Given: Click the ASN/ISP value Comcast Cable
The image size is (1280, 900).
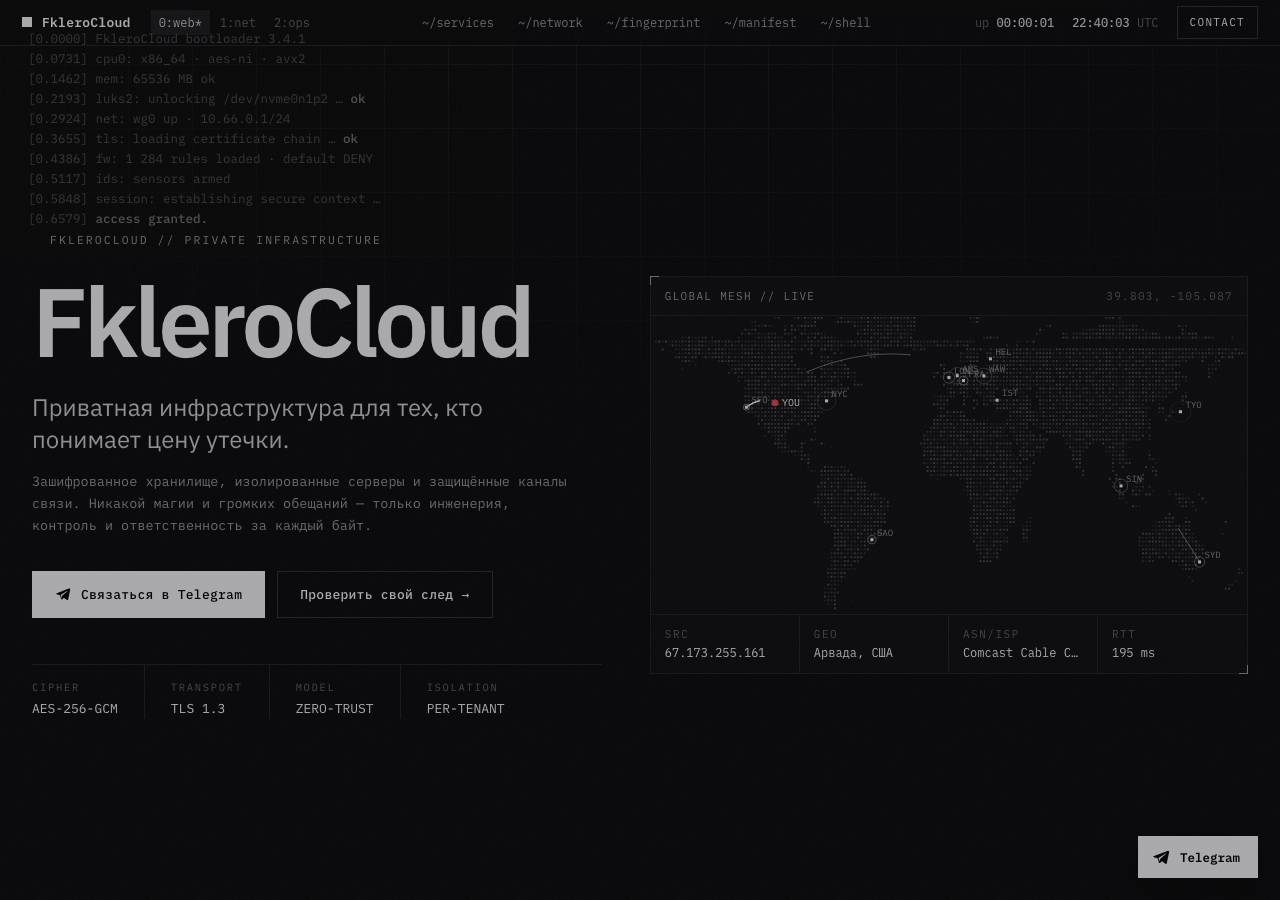Looking at the screenshot, I should pyautogui.click(x=1021, y=653).
